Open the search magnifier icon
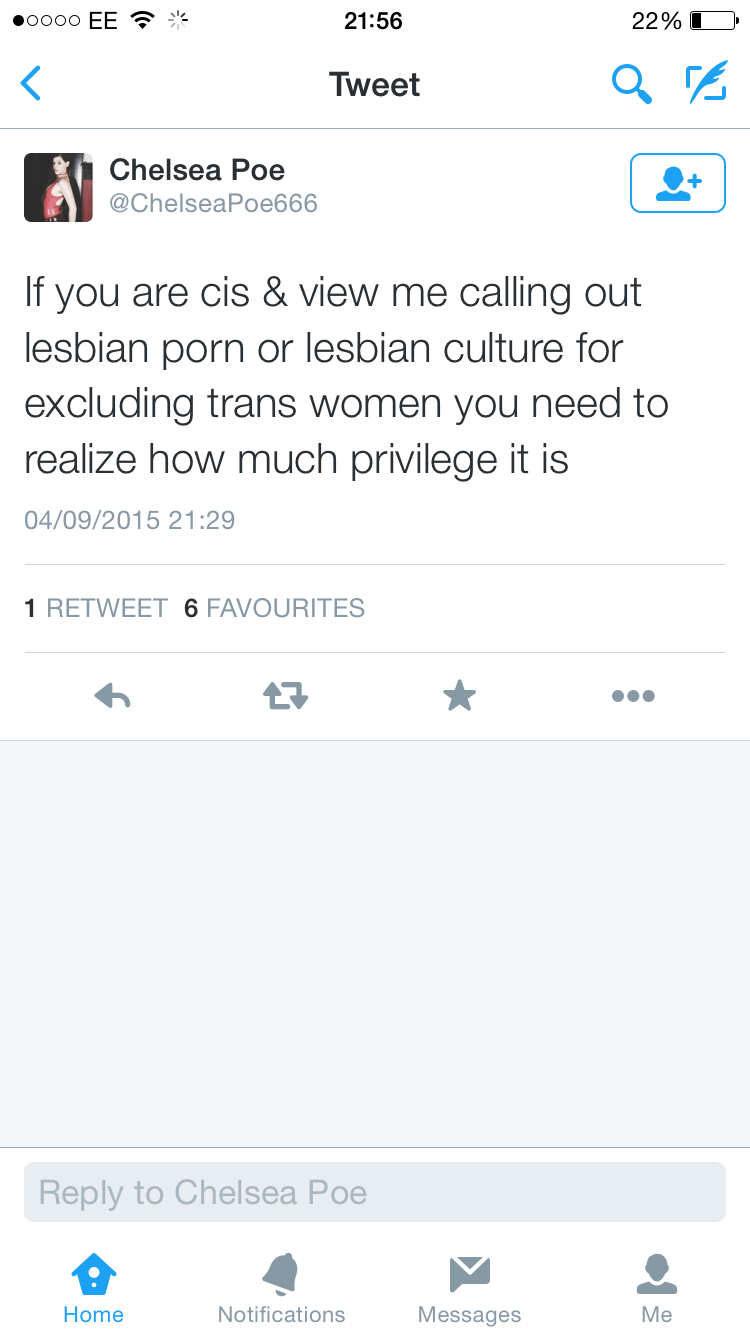750x1334 pixels. click(x=631, y=84)
